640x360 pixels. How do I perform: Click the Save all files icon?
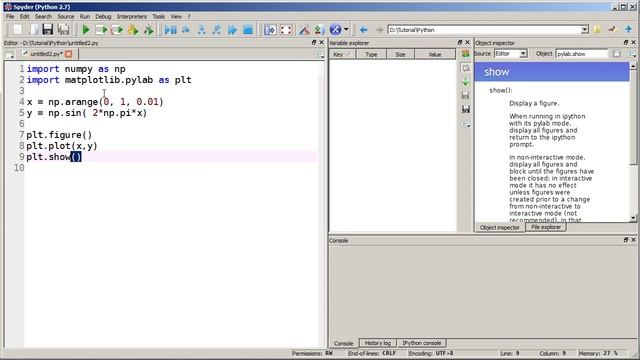64,29
